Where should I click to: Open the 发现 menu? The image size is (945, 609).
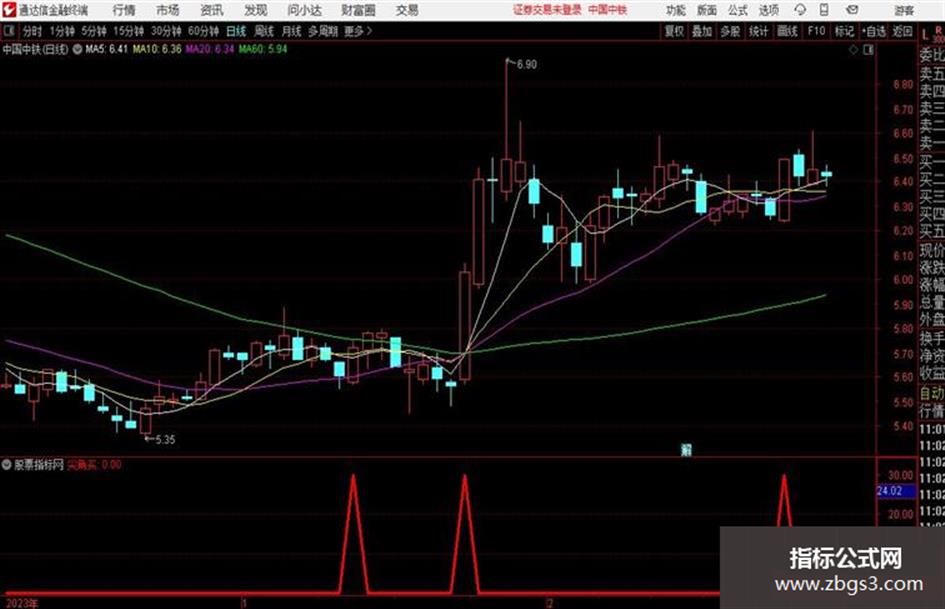(256, 10)
